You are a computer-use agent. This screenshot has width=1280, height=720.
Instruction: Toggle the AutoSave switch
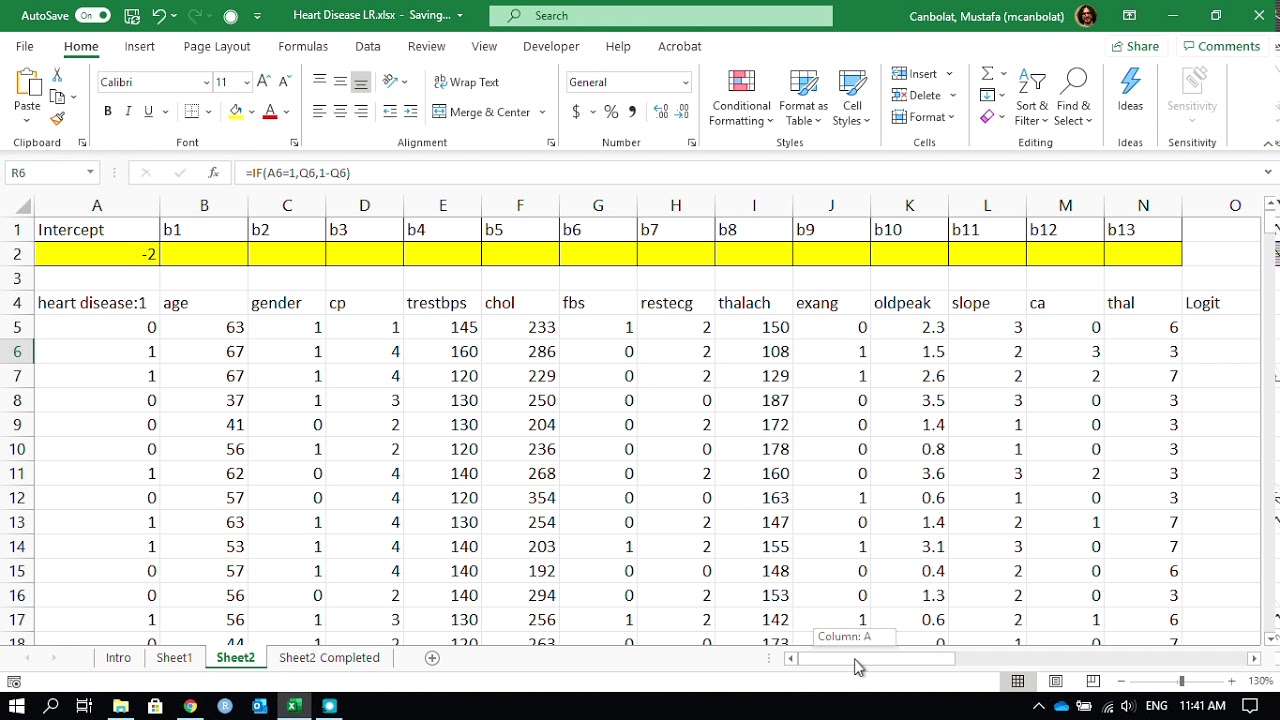[92, 16]
